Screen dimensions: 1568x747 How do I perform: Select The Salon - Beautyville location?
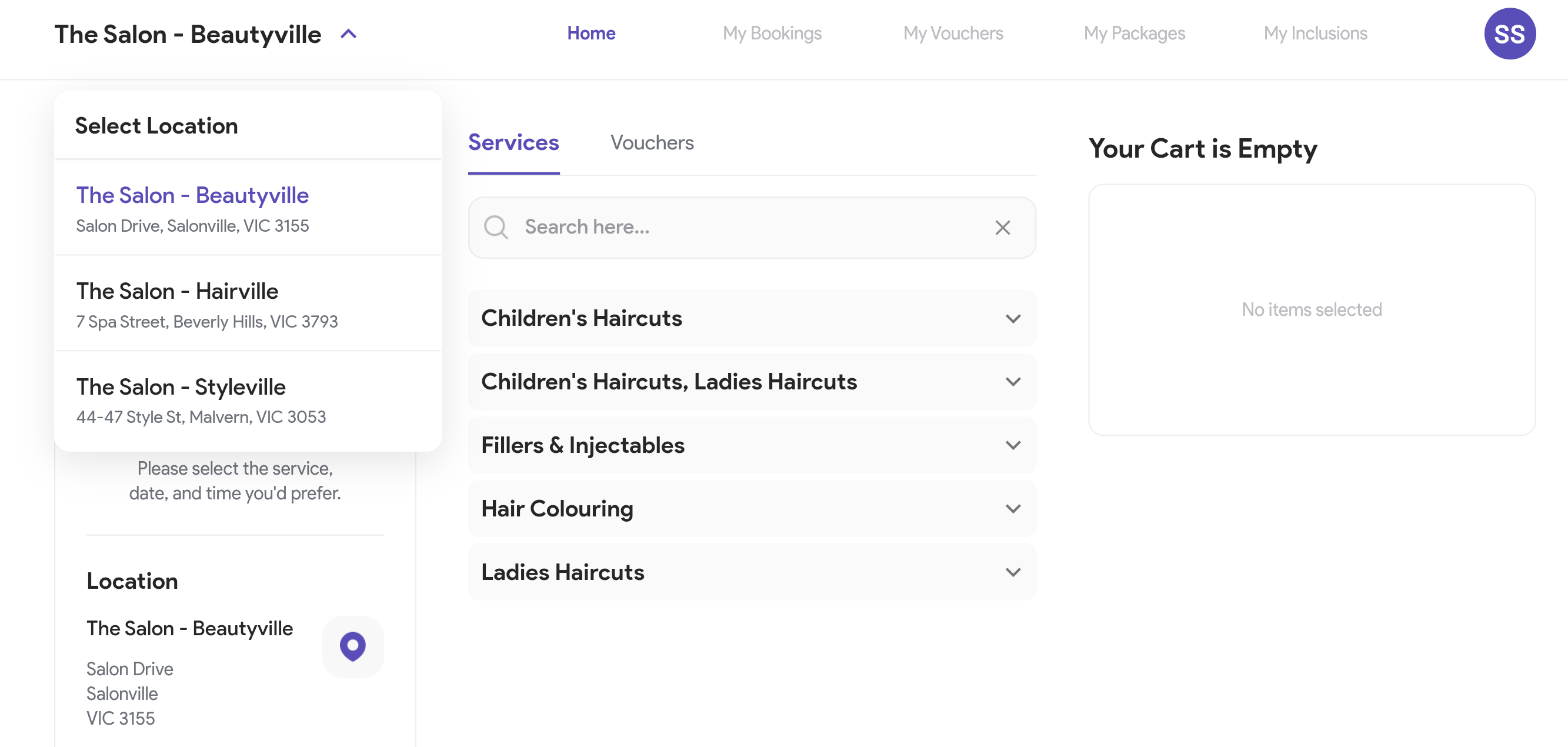[248, 208]
